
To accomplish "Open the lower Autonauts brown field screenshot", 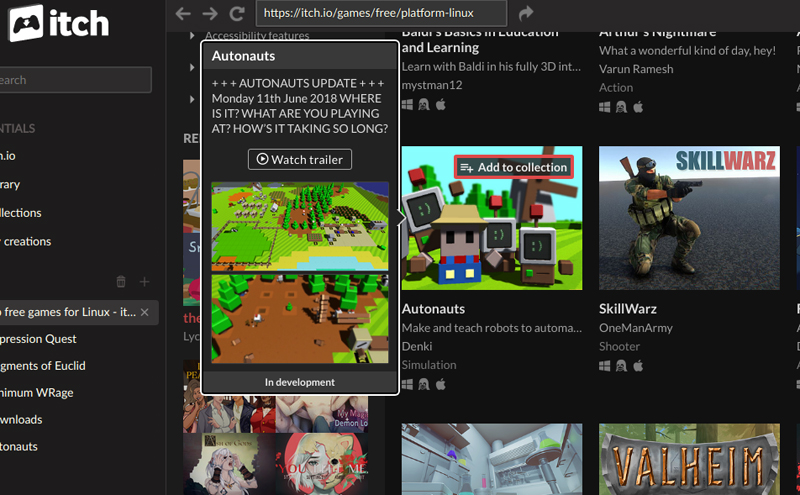I will click(x=300, y=319).
